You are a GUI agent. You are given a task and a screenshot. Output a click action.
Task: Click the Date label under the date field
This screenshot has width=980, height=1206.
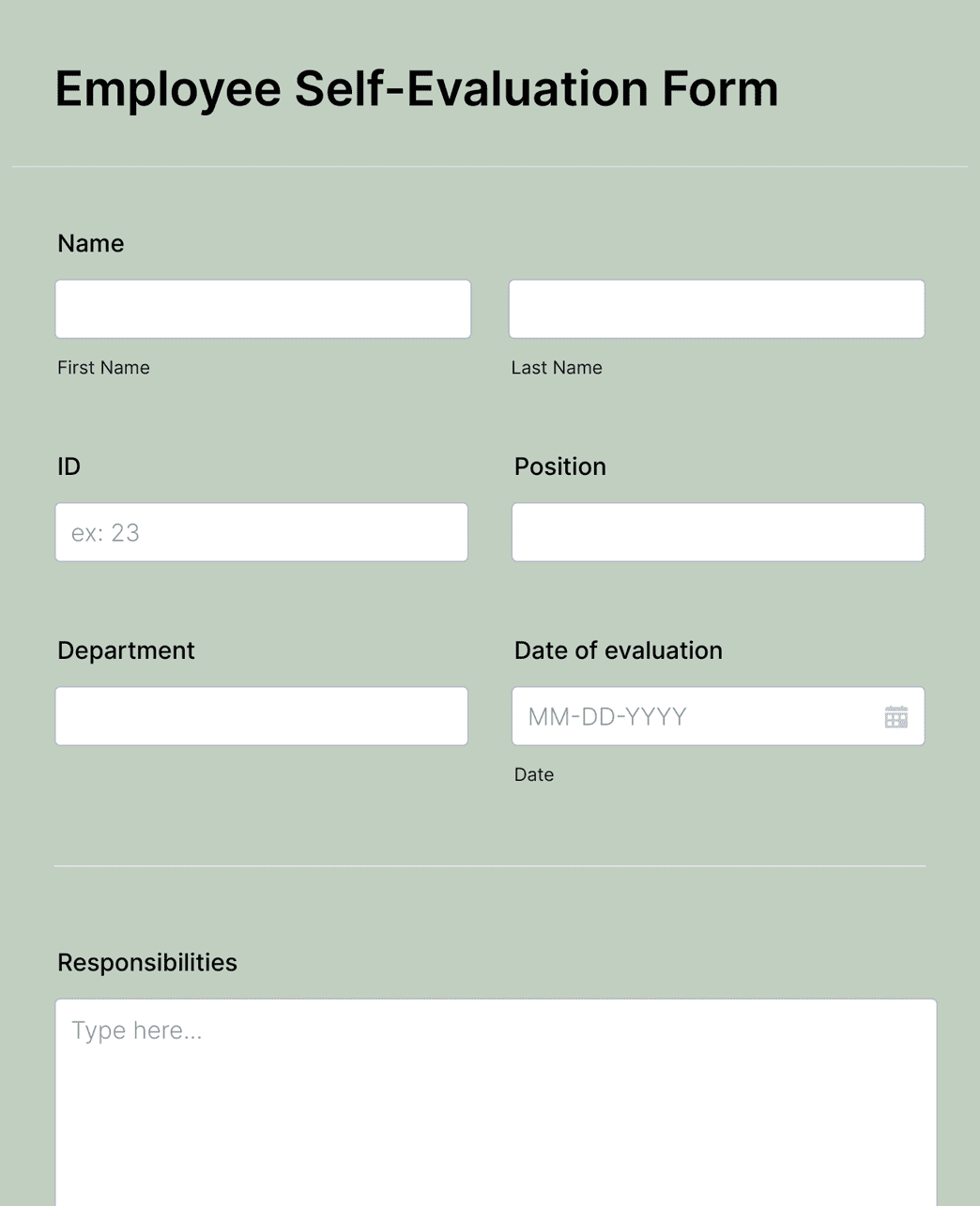[x=534, y=774]
